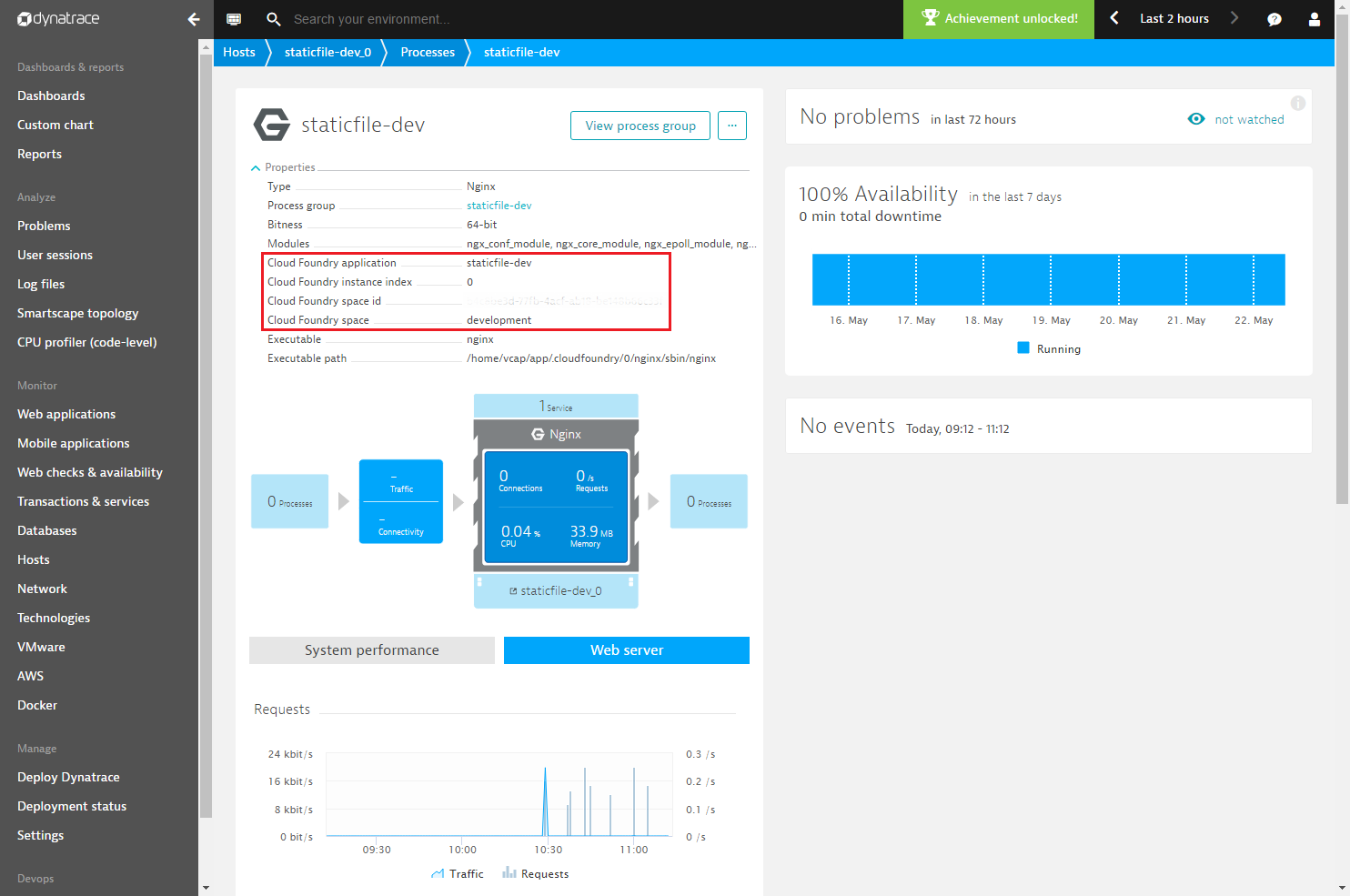Click the 33.9 MB Memory metric

click(x=591, y=536)
